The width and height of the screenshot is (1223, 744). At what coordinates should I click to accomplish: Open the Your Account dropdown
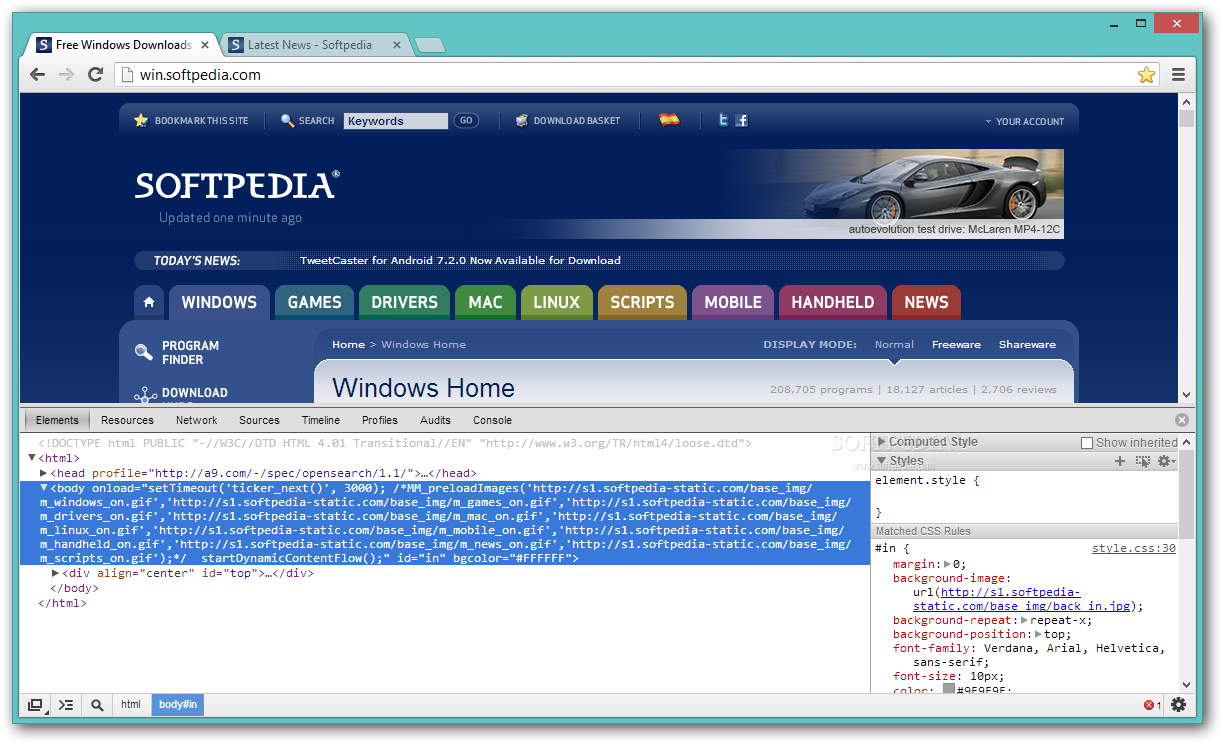[x=1025, y=121]
